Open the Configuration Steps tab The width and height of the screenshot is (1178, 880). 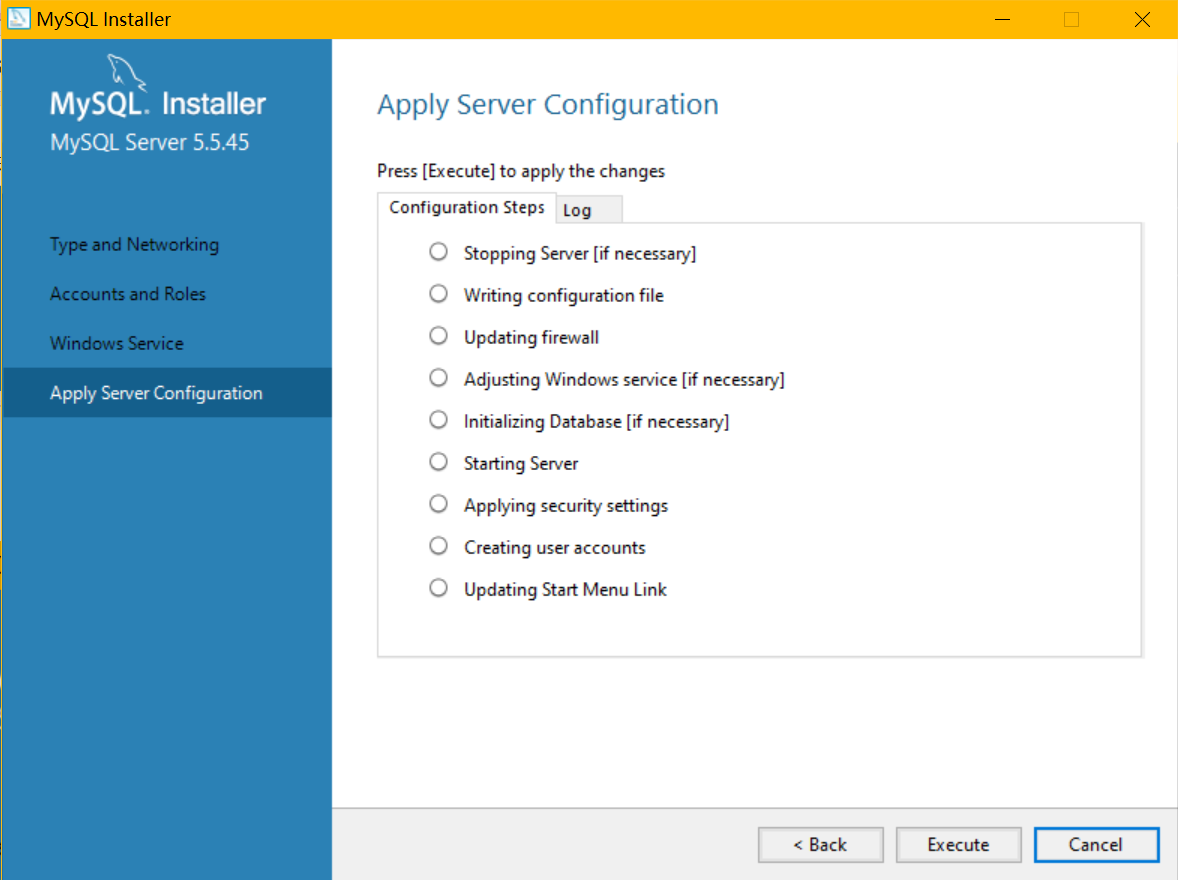(466, 207)
